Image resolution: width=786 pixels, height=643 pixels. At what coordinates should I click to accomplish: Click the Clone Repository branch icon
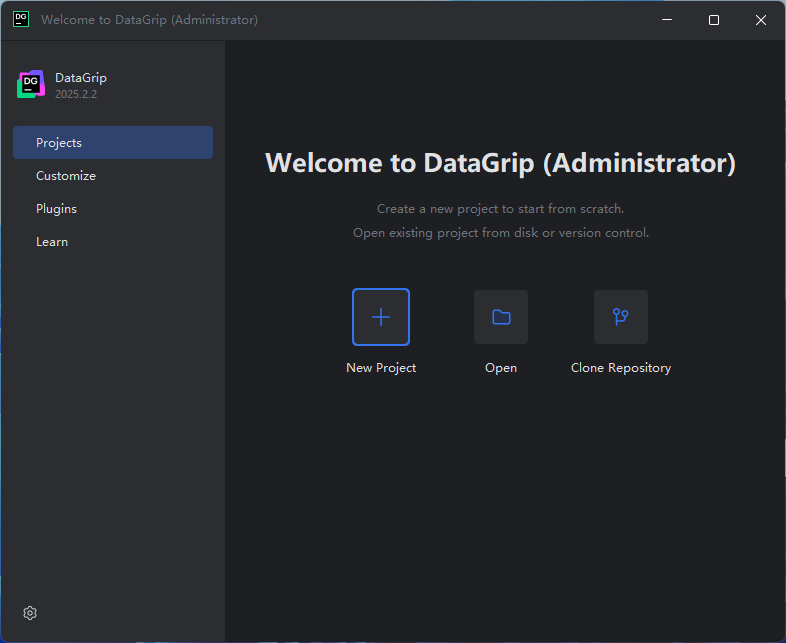point(621,317)
